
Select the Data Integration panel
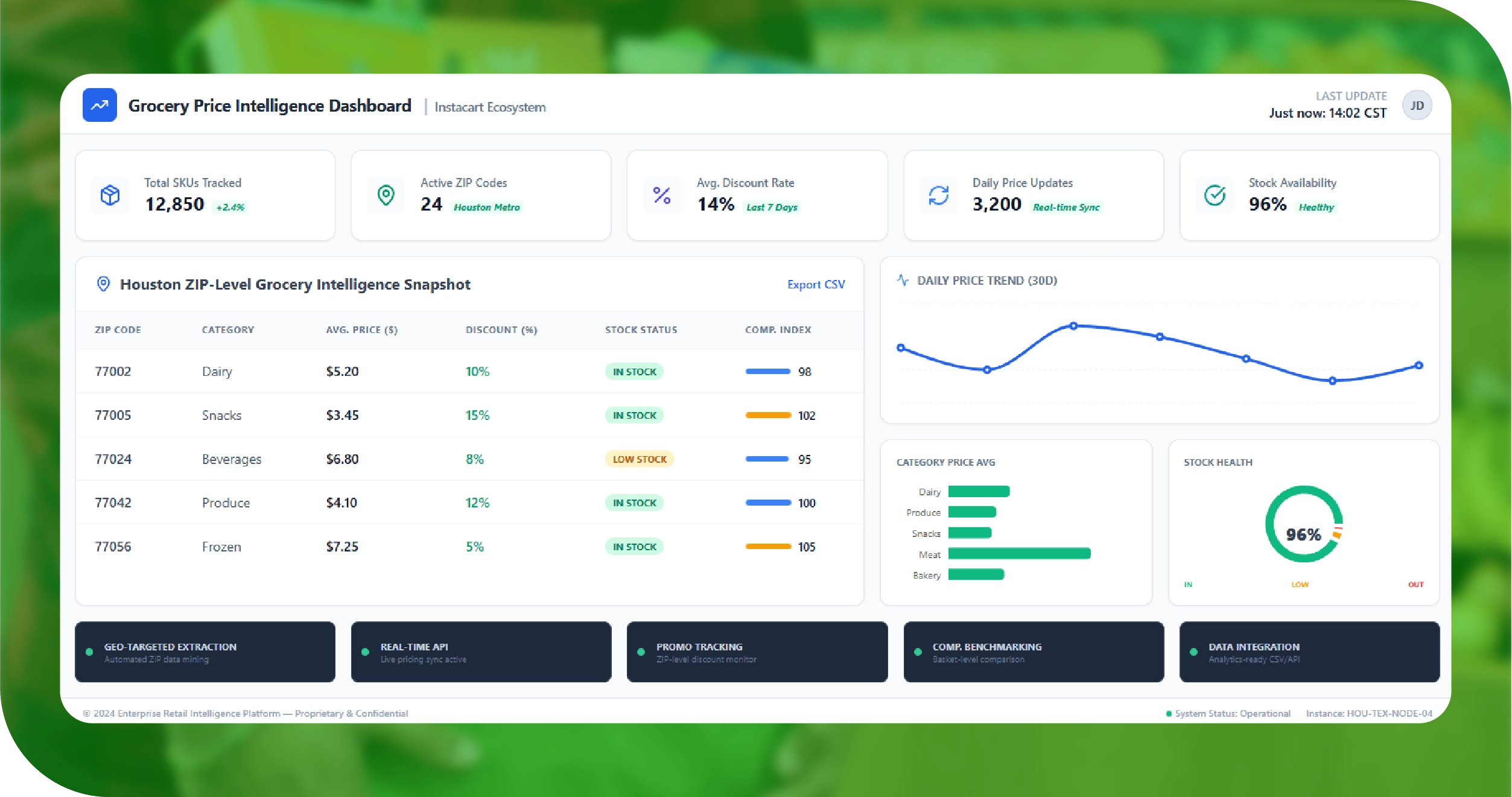pyautogui.click(x=1309, y=652)
